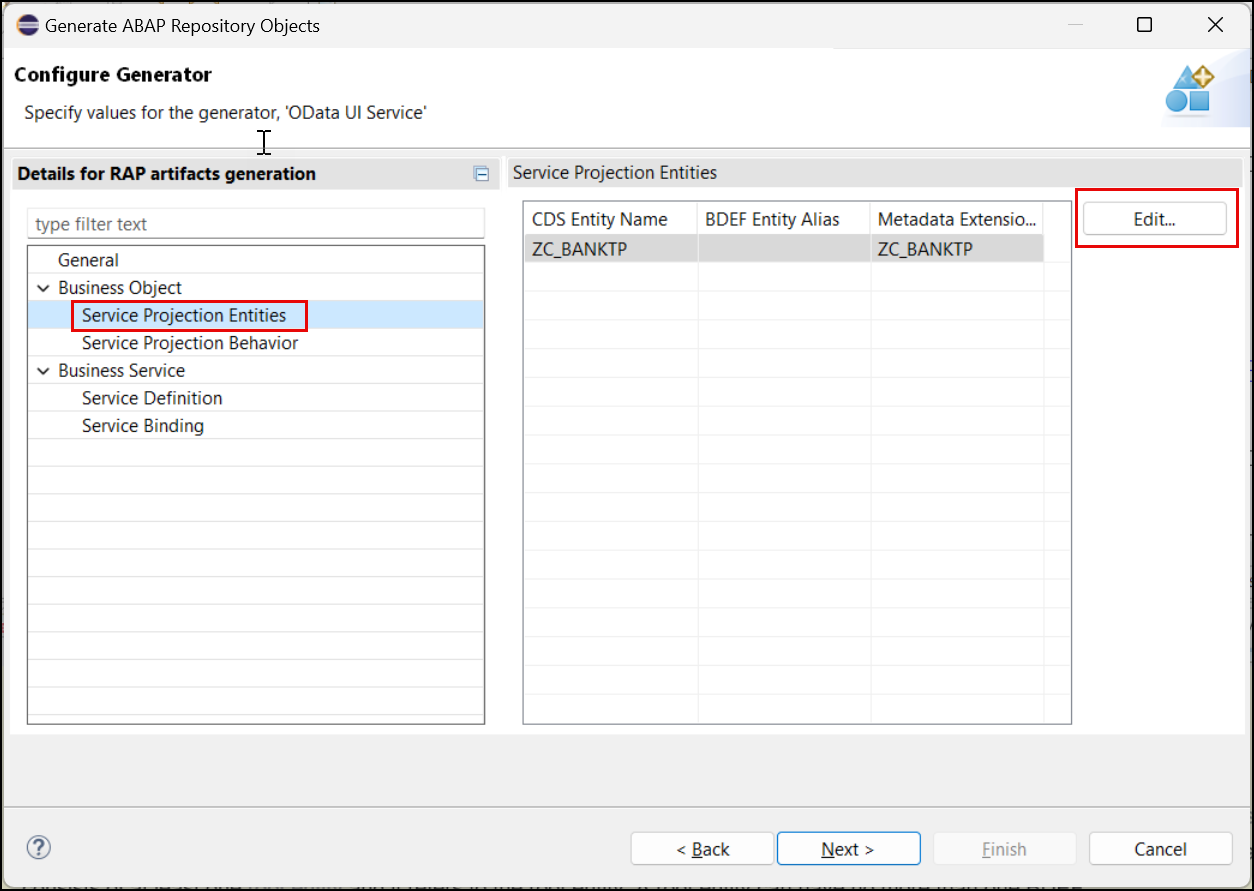Image resolution: width=1254 pixels, height=891 pixels.
Task: Click the Metadata Extension column header
Action: coord(957,220)
